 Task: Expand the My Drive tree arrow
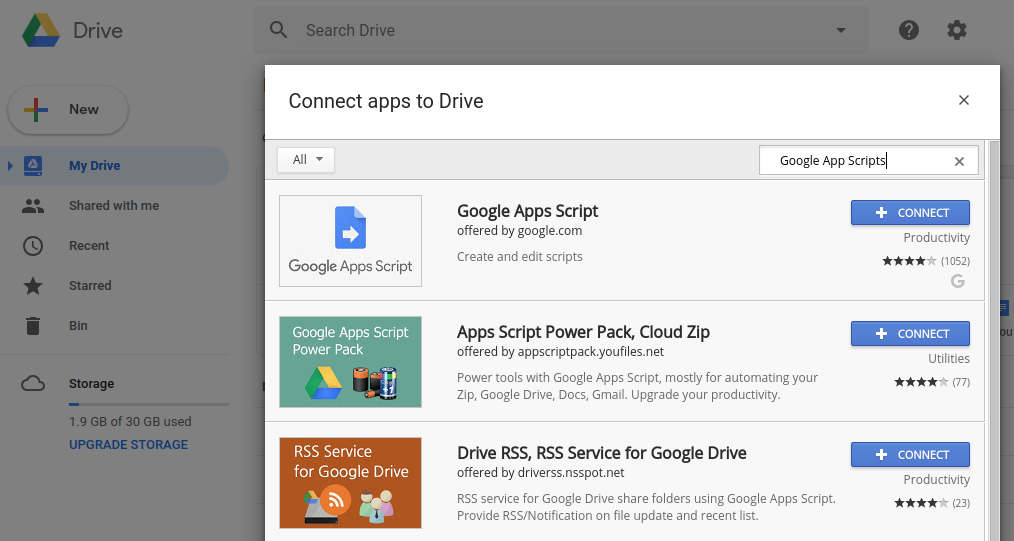pos(10,165)
